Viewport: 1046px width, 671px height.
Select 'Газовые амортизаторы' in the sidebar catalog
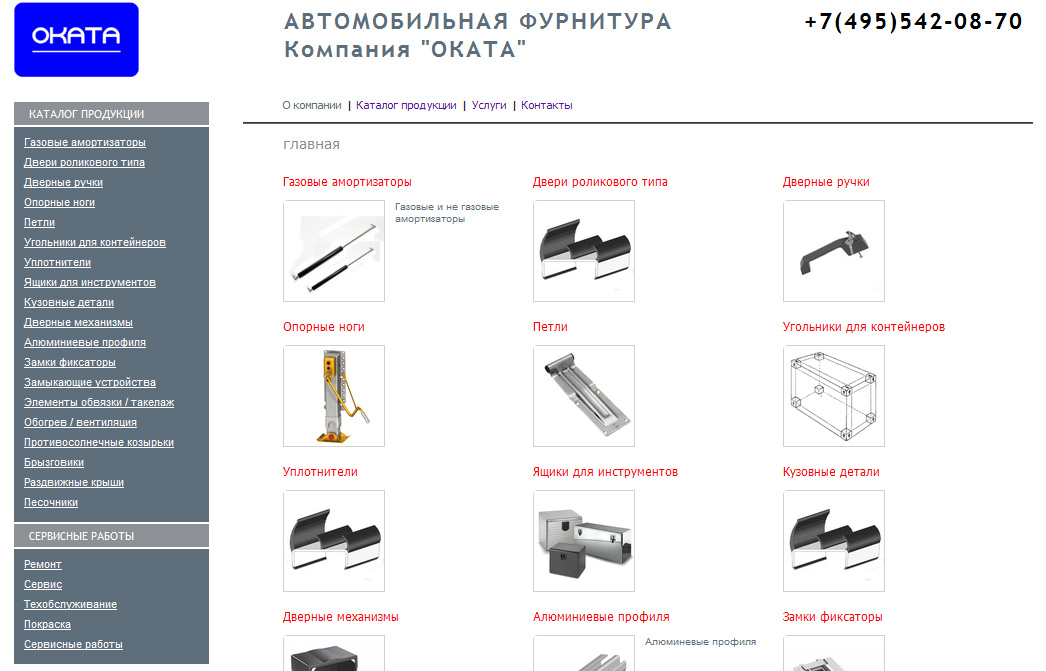click(85, 142)
